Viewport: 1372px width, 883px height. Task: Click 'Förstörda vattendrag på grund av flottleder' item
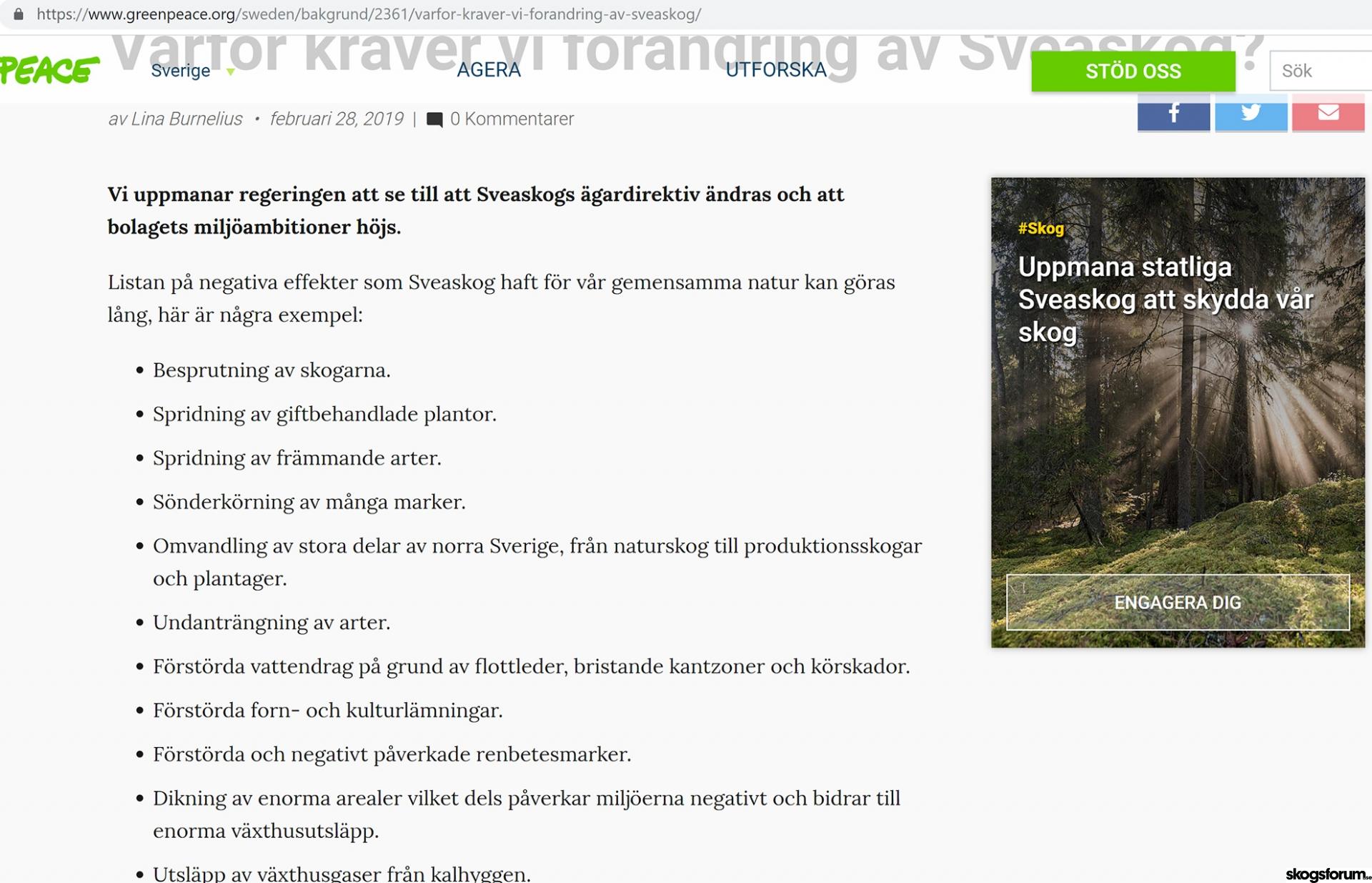click(531, 666)
